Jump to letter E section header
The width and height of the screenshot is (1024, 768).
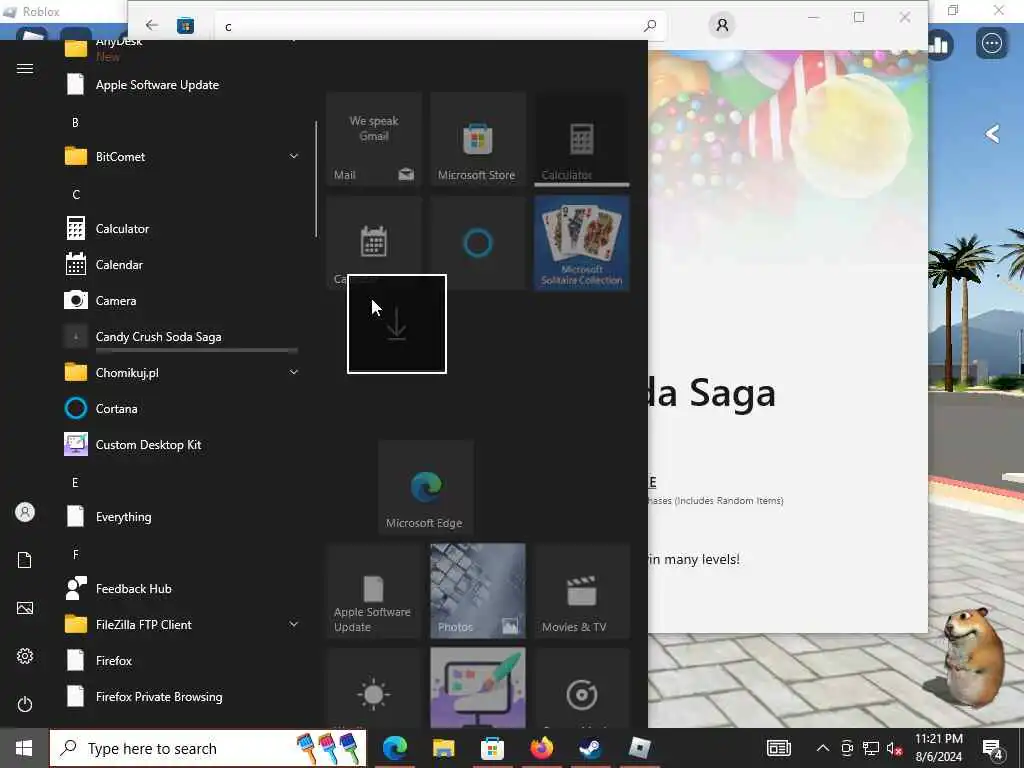[75, 483]
